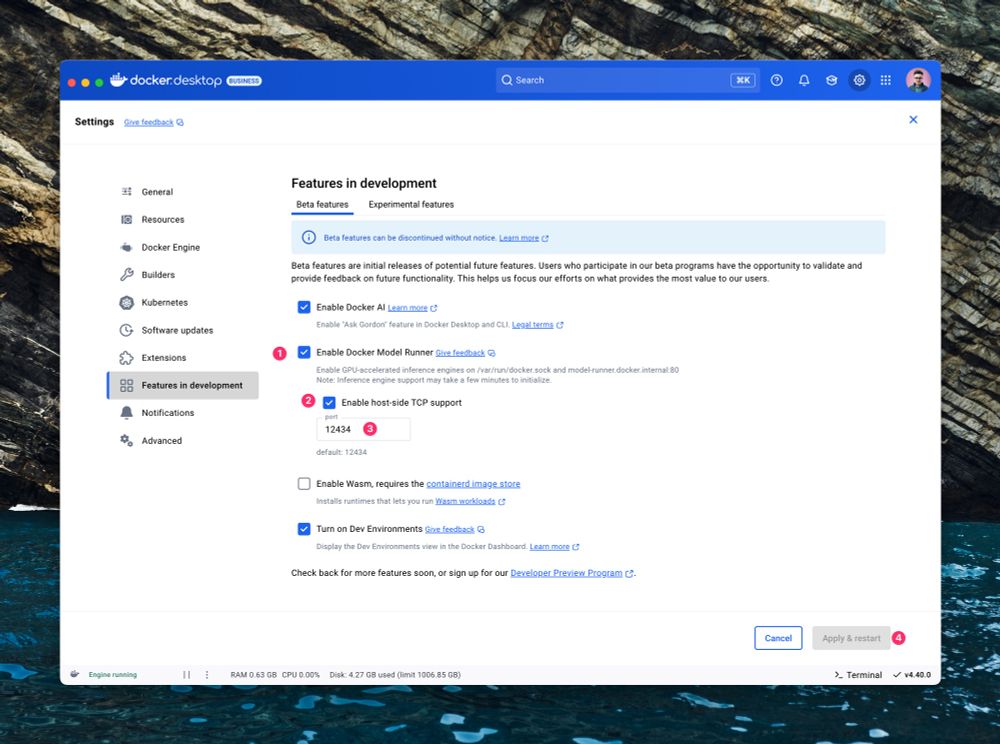Open the engine options three-dot menu
Screen dimensions: 1000x744
point(207,675)
